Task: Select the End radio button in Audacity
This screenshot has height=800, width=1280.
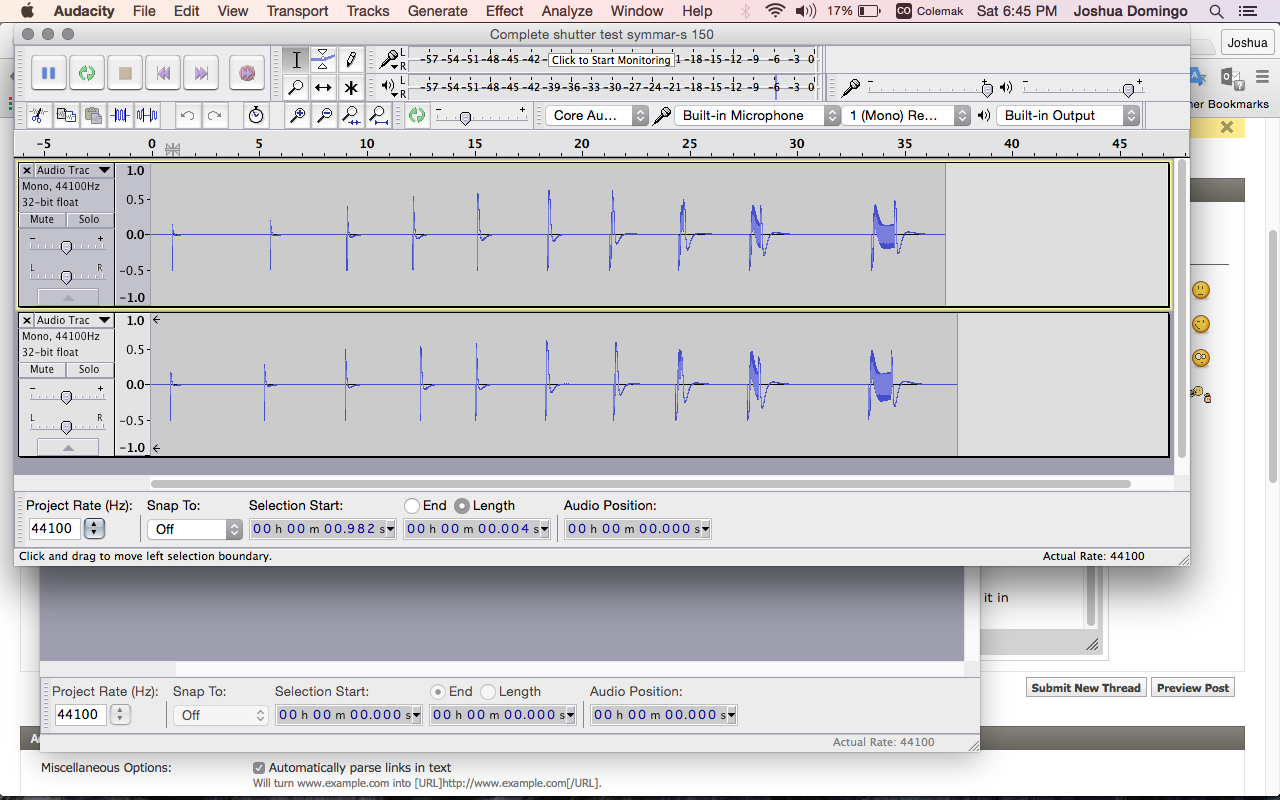Action: click(412, 506)
